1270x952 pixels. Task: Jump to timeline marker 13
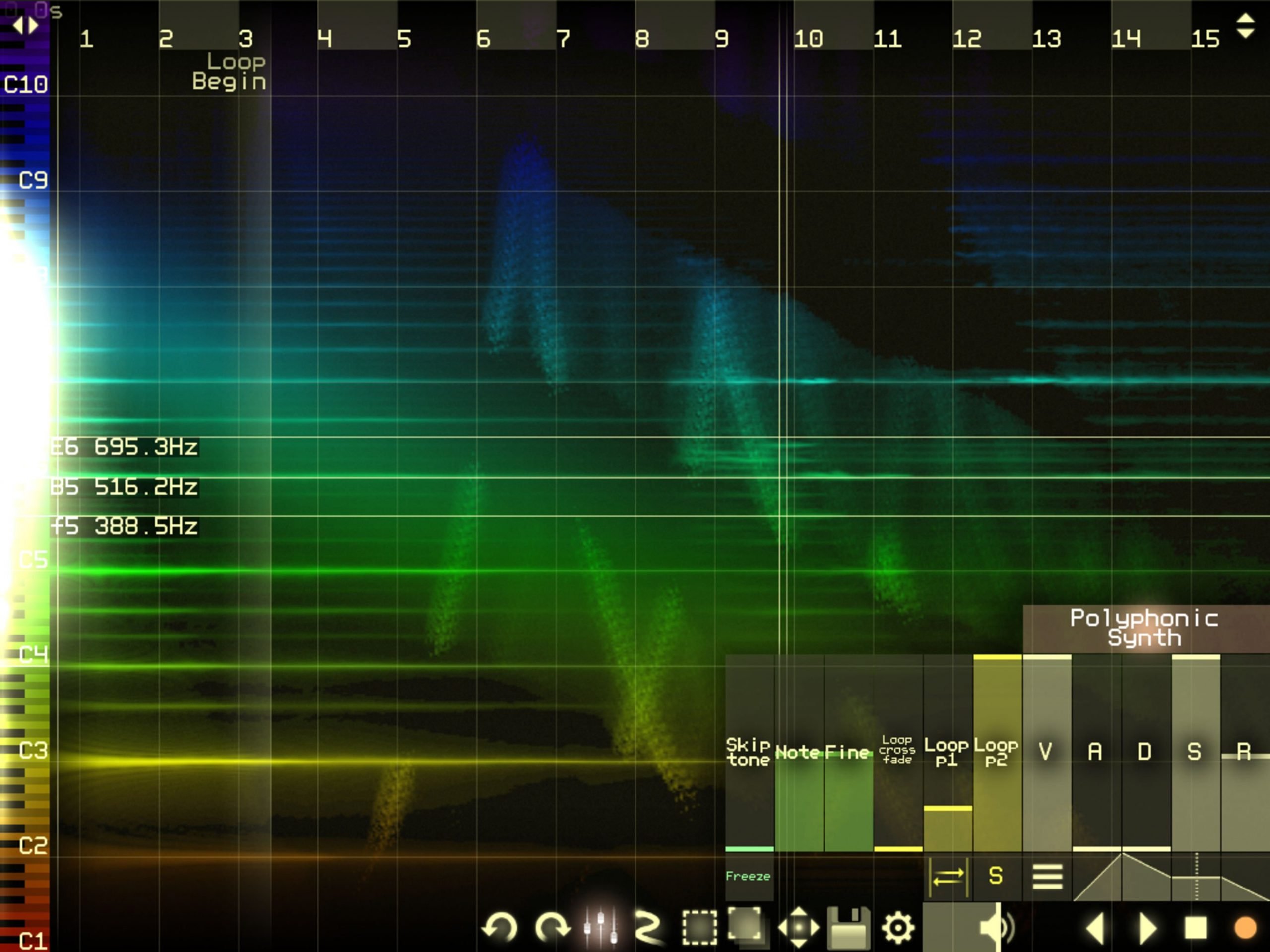coord(1047,39)
